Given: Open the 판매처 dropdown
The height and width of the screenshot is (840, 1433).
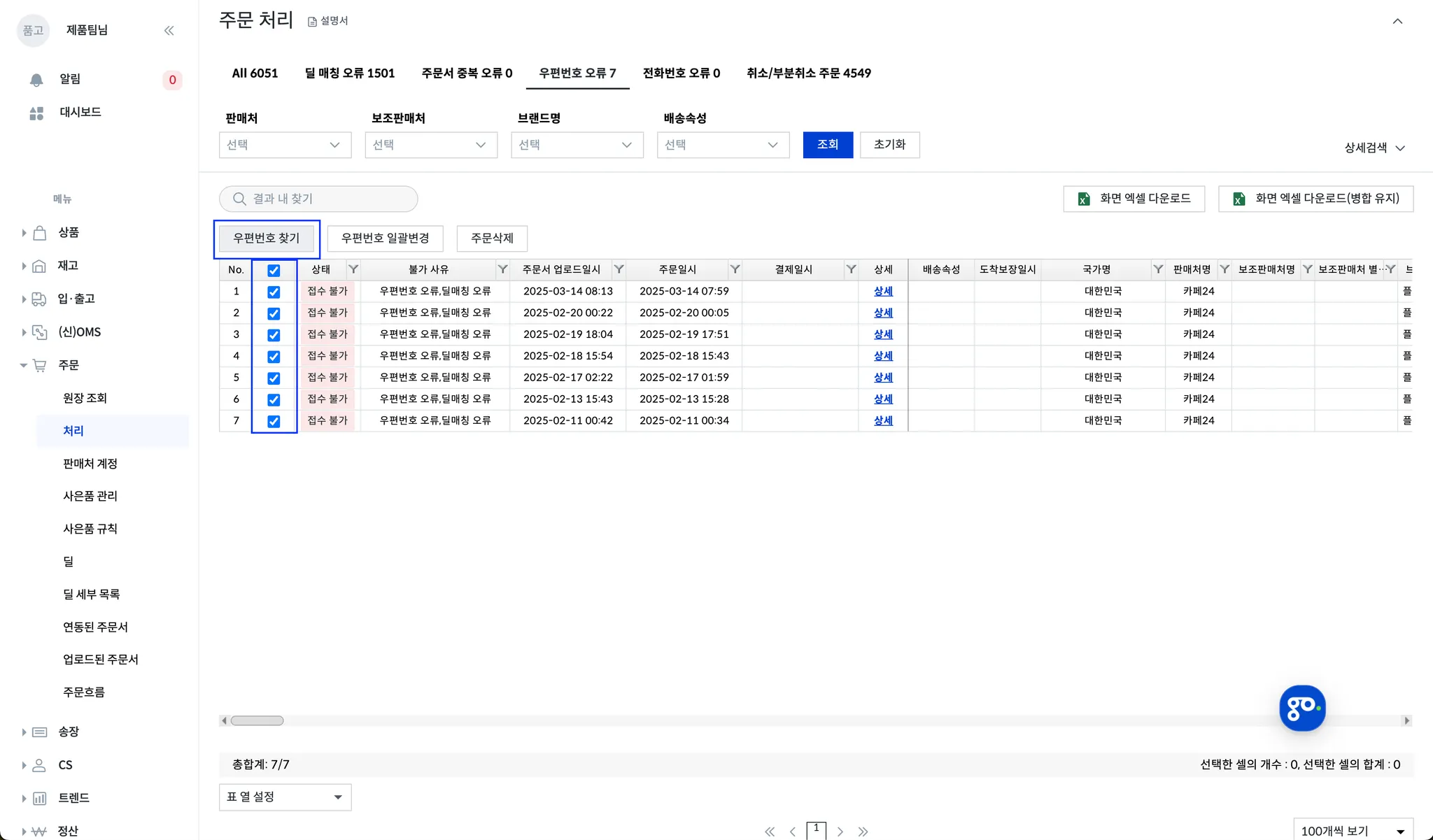Looking at the screenshot, I should [x=285, y=145].
